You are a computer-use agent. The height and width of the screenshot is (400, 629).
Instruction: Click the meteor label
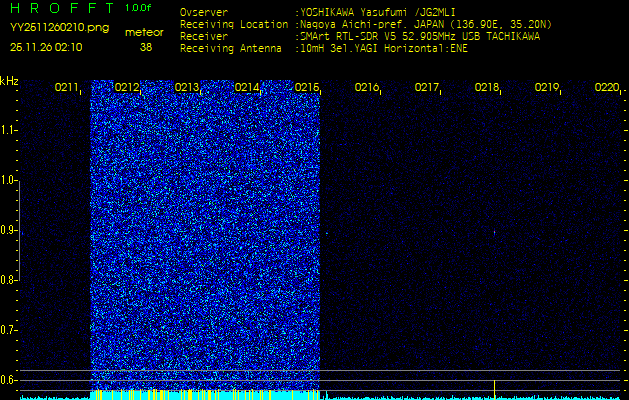[144, 32]
